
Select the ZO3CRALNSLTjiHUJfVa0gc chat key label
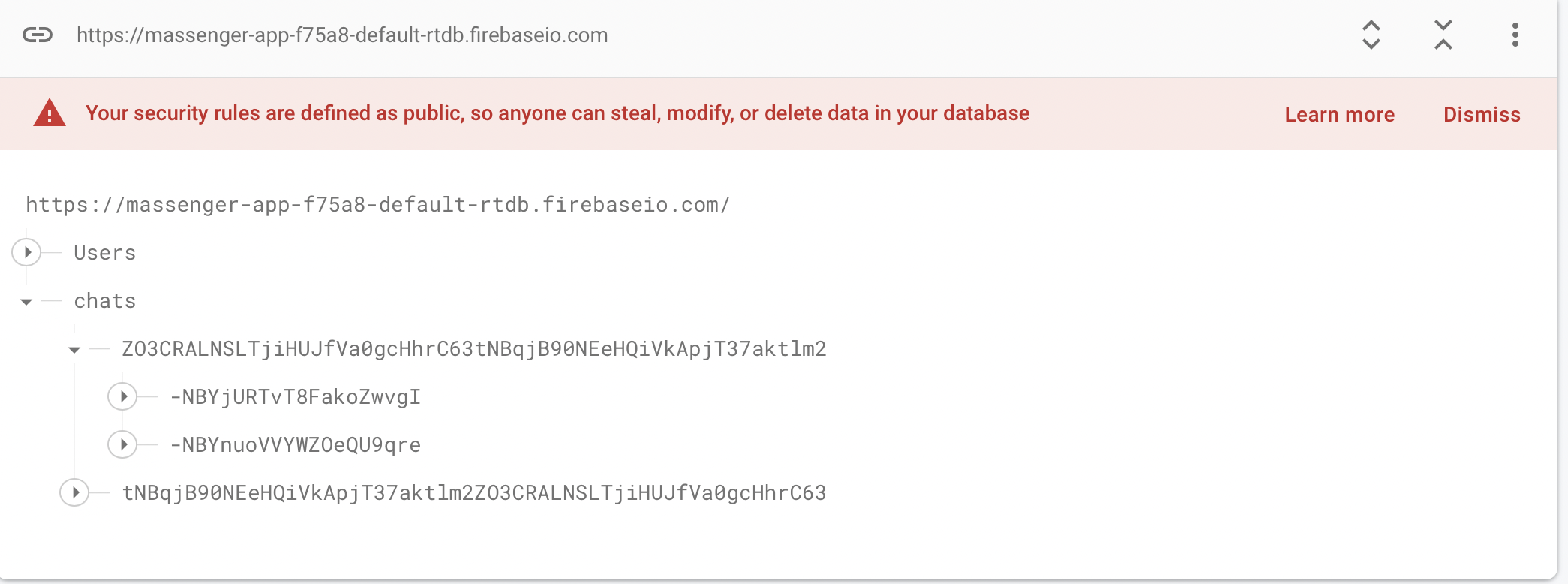[x=474, y=348]
